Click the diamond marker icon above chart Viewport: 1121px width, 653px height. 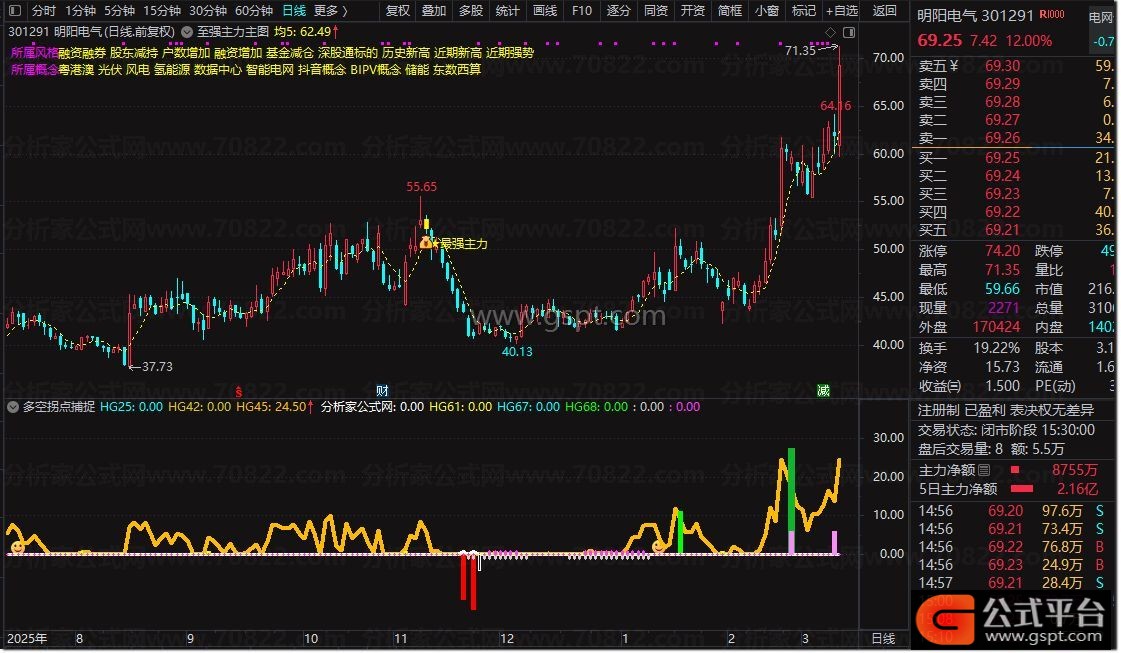[830, 31]
